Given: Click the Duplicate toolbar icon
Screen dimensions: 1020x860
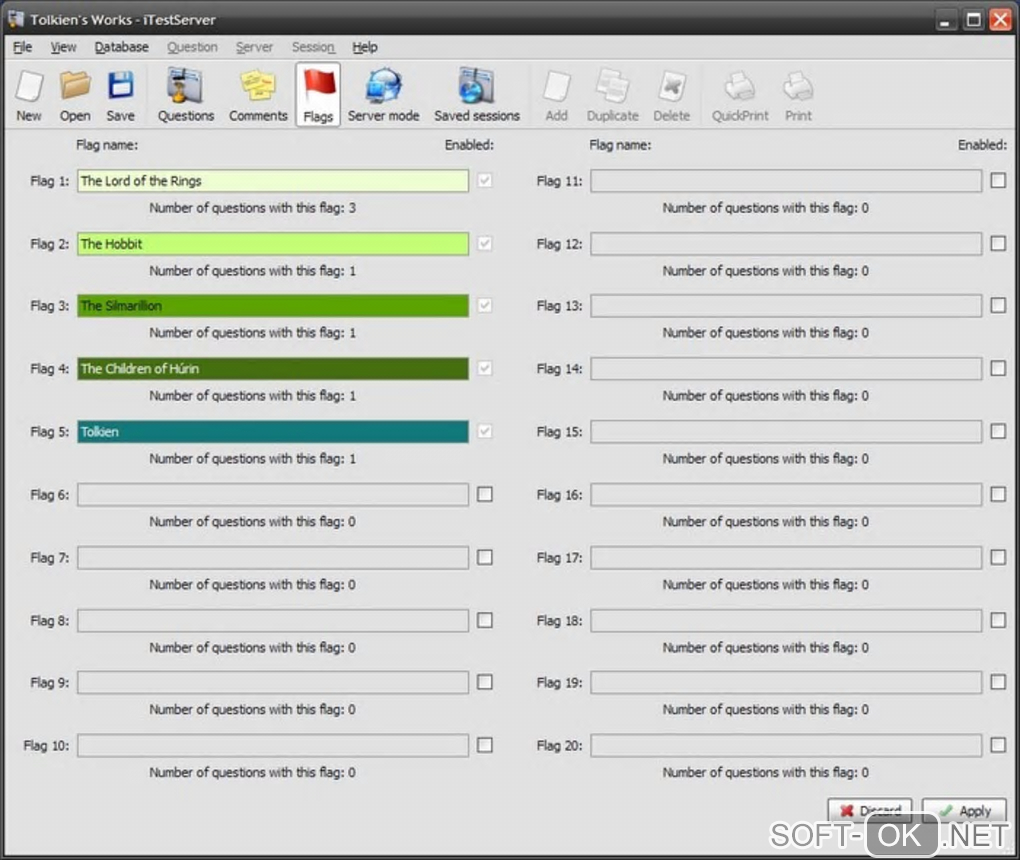Looking at the screenshot, I should 612,96.
